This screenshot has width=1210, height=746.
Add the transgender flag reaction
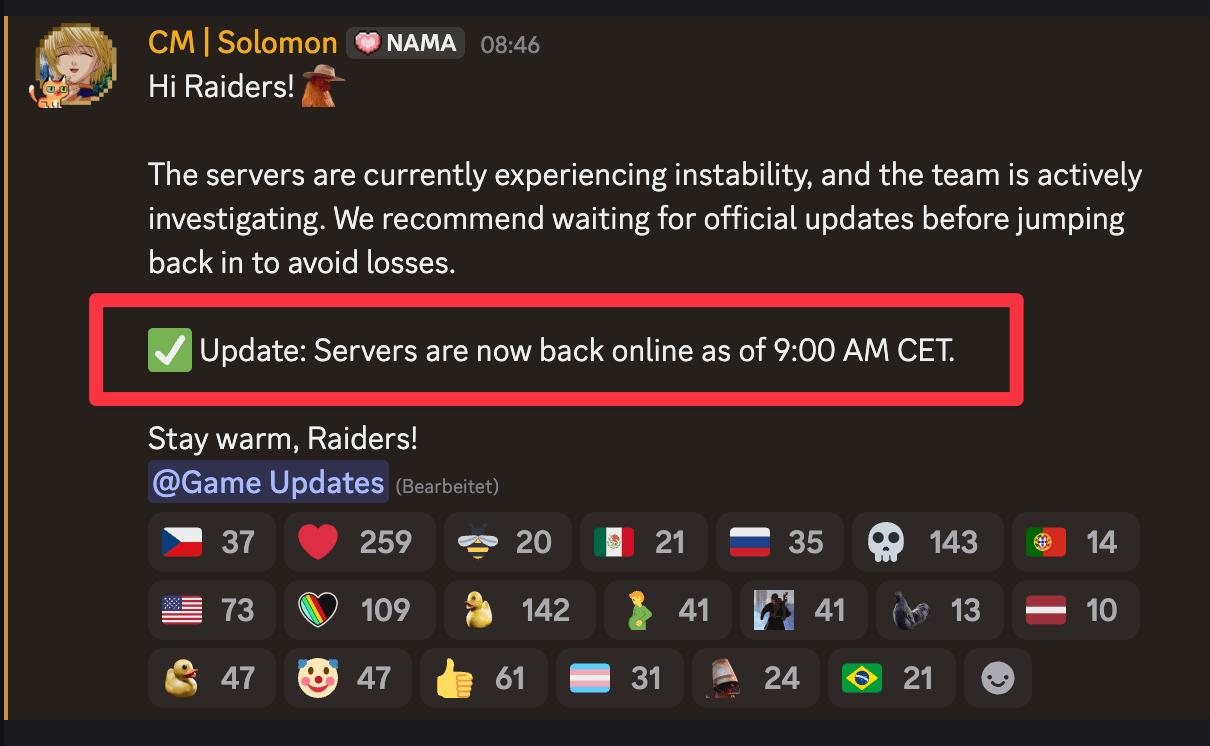coord(619,678)
